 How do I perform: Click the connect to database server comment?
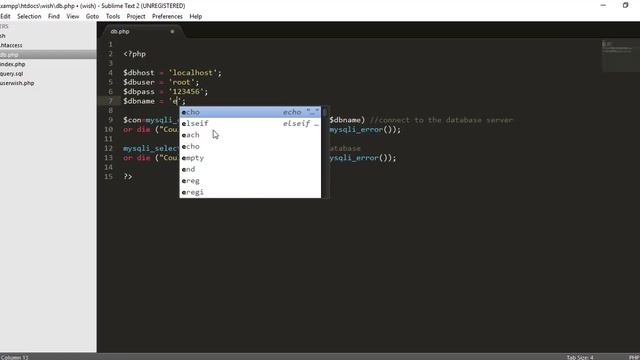pyautogui.click(x=441, y=120)
